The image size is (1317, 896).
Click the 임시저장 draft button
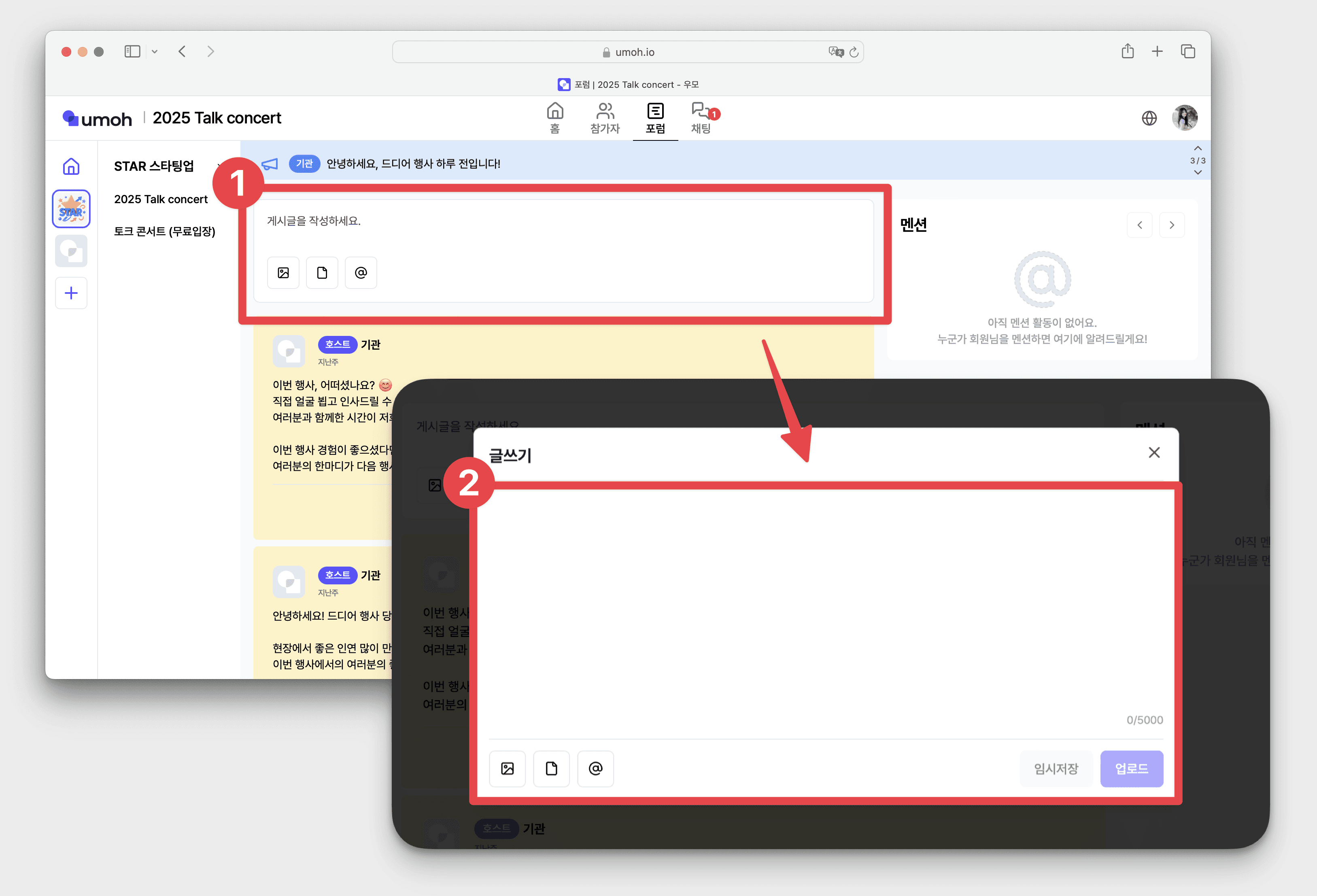(x=1056, y=769)
